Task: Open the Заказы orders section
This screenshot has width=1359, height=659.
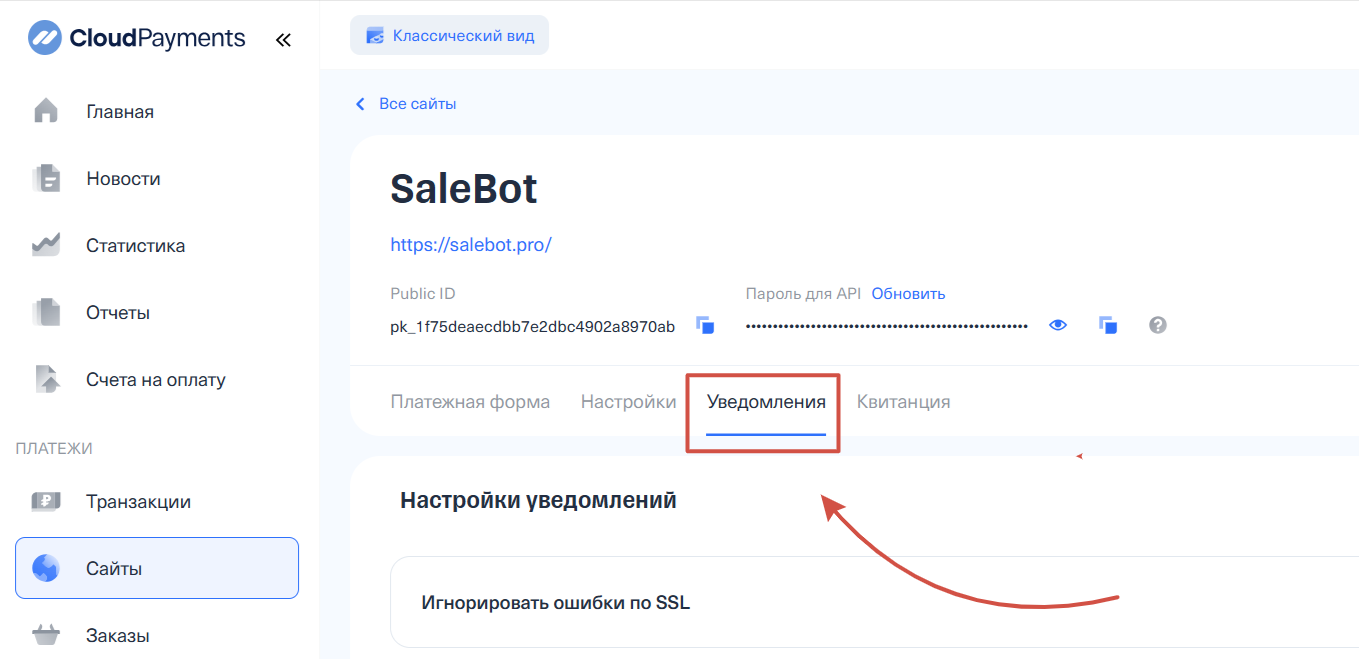Action: (x=117, y=636)
